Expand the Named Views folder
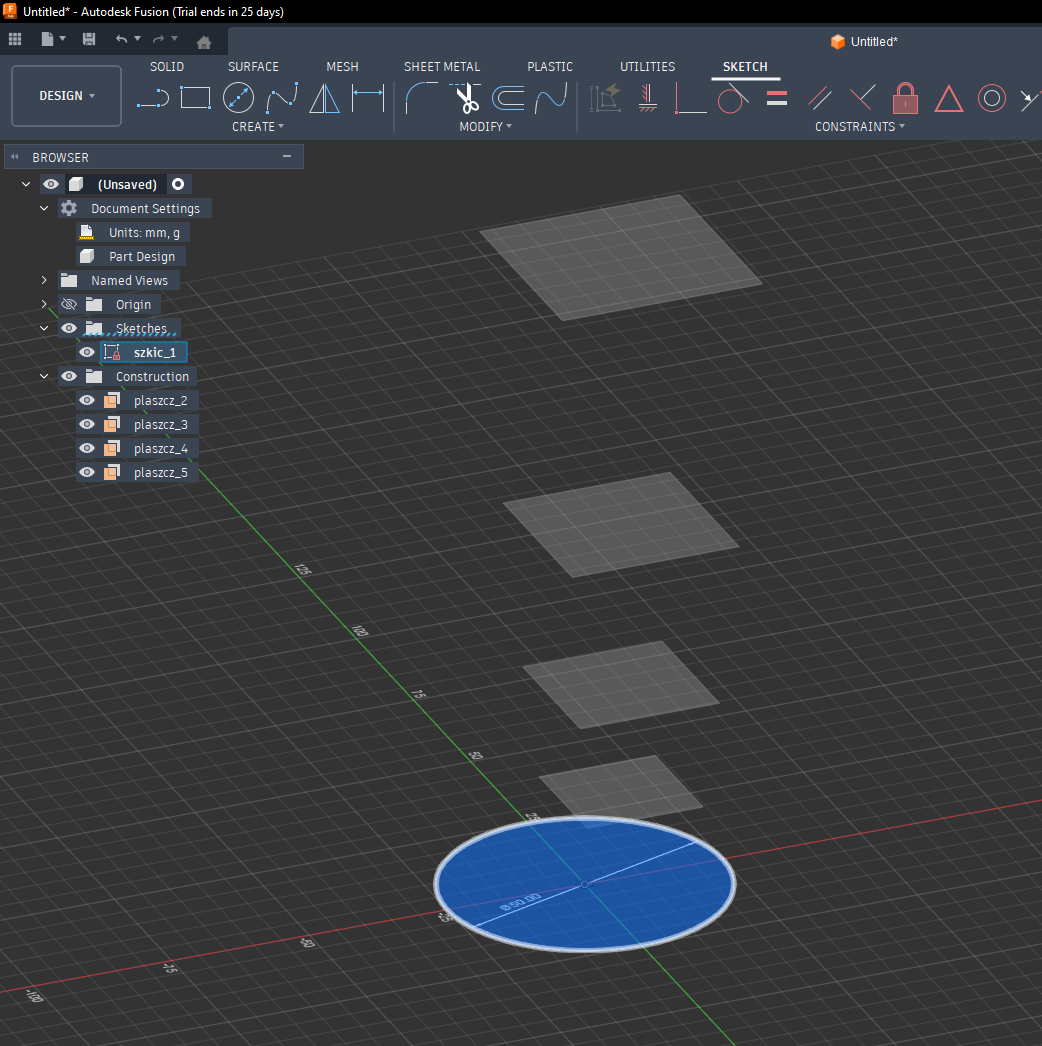The image size is (1042, 1046). point(44,280)
